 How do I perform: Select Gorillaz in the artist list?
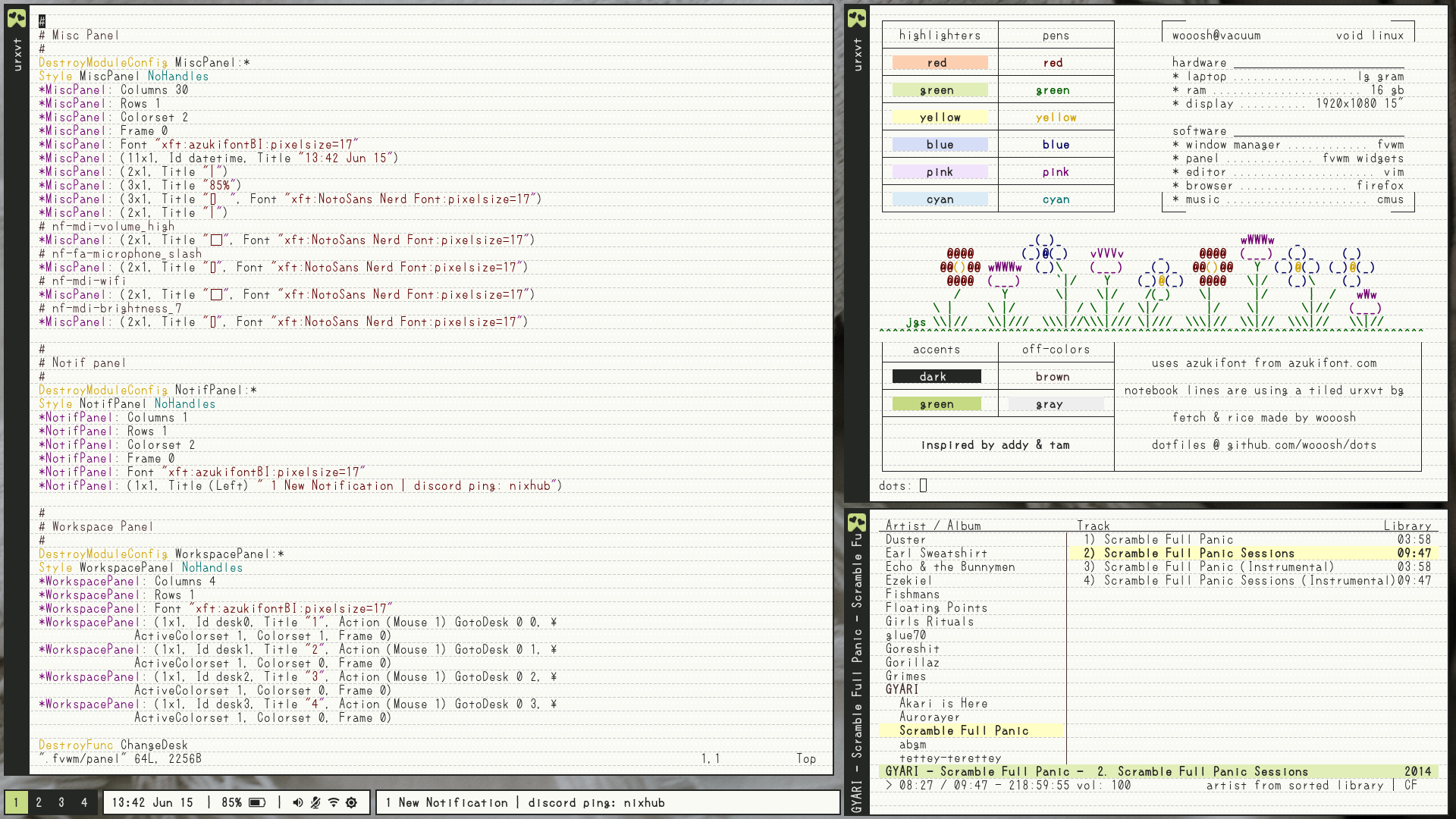912,662
